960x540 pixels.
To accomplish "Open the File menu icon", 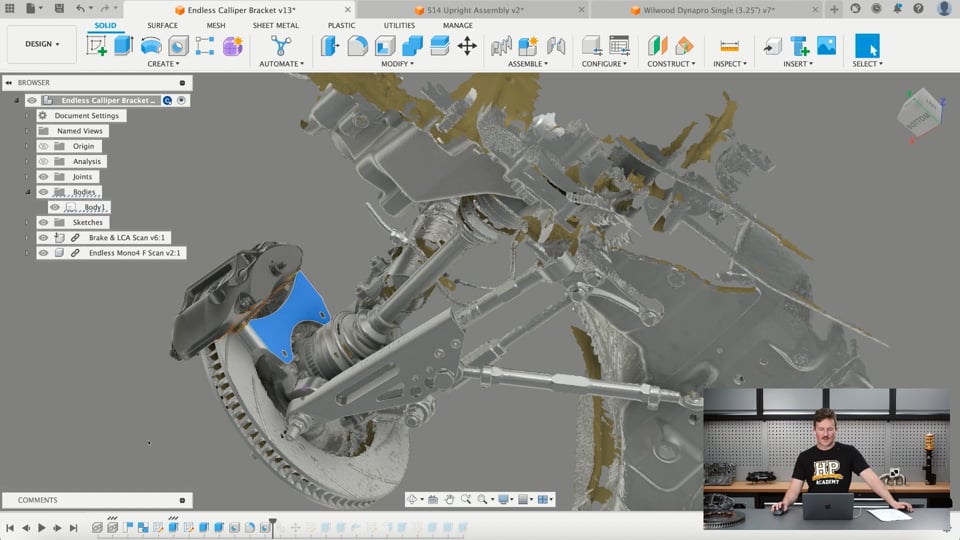I will click(31, 9).
